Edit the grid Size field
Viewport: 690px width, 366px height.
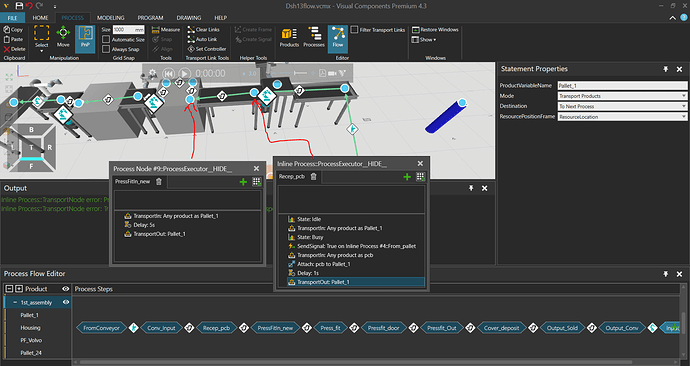pyautogui.click(x=128, y=29)
